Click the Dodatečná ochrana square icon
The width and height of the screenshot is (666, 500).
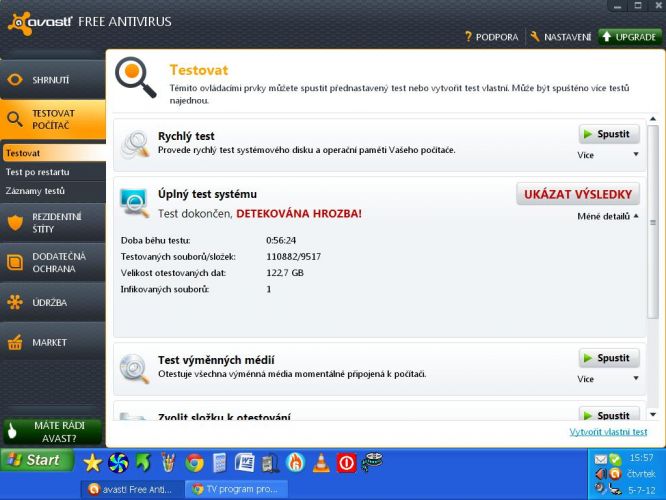tap(15, 263)
